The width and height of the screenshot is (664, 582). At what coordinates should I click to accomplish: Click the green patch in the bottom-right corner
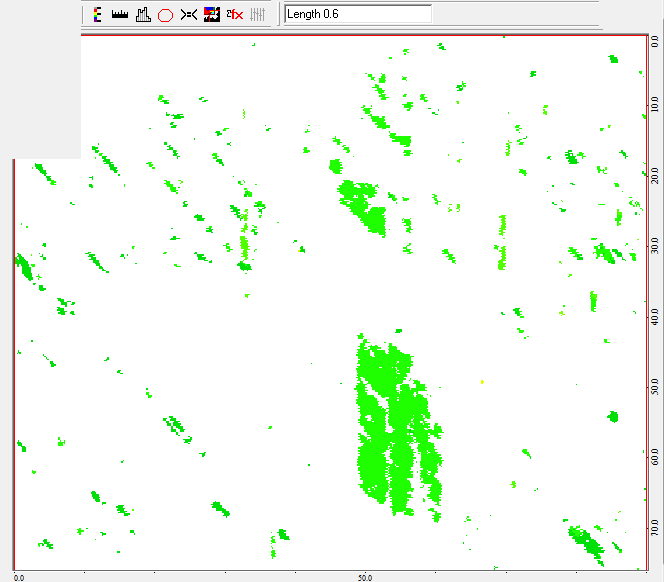point(584,540)
